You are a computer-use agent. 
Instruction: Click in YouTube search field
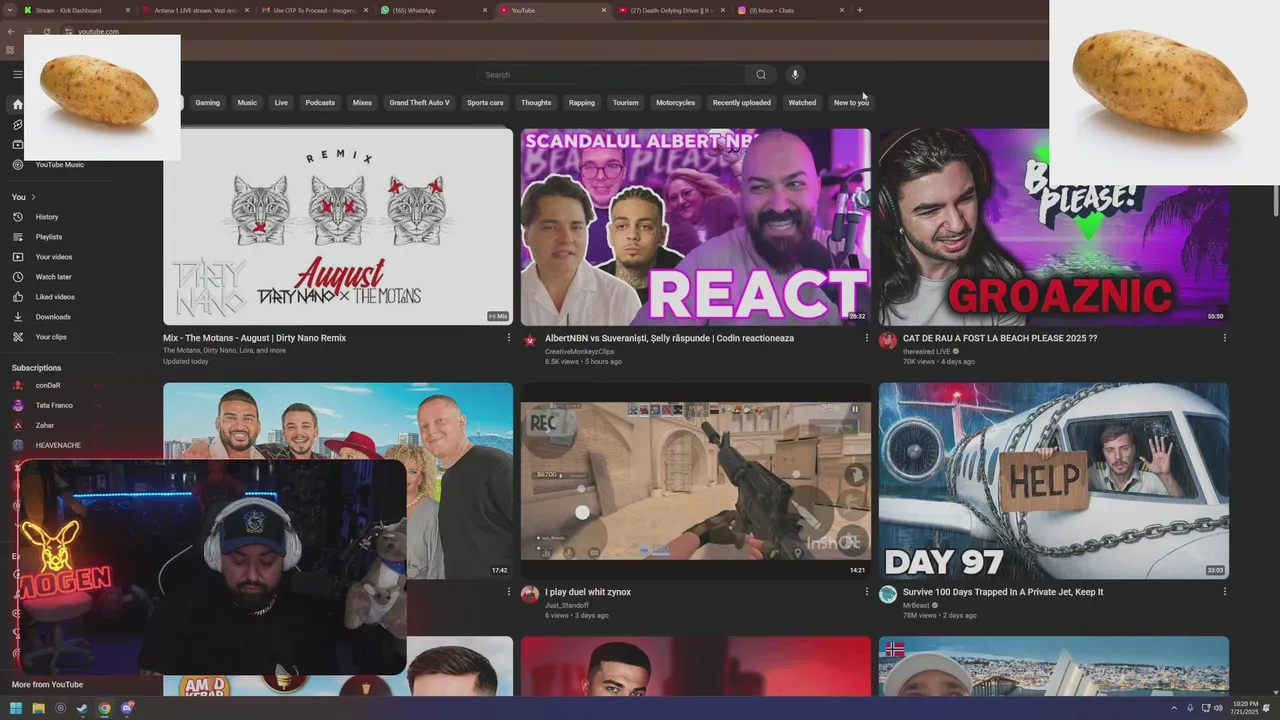pyautogui.click(x=611, y=75)
